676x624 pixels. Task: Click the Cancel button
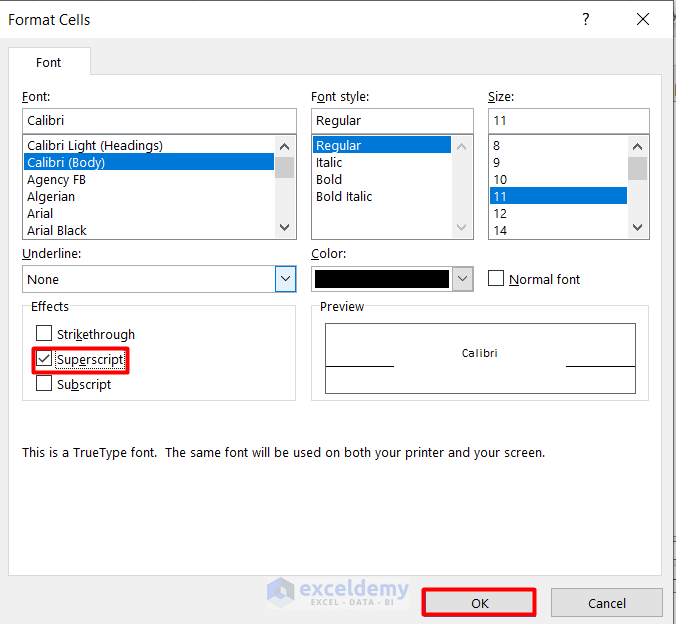[606, 603]
